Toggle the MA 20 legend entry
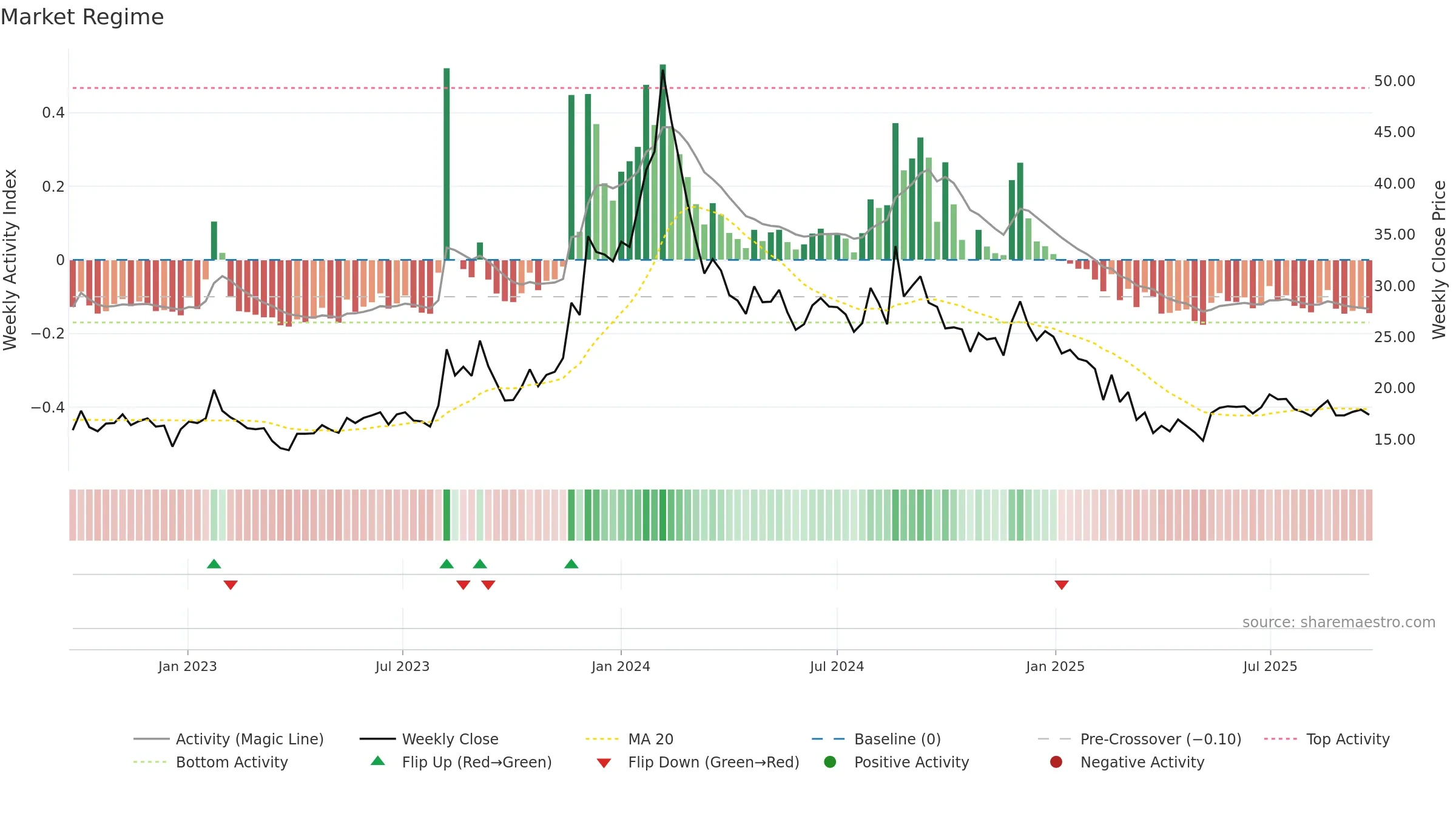Screen dimensions: 1456x819 tap(630, 739)
